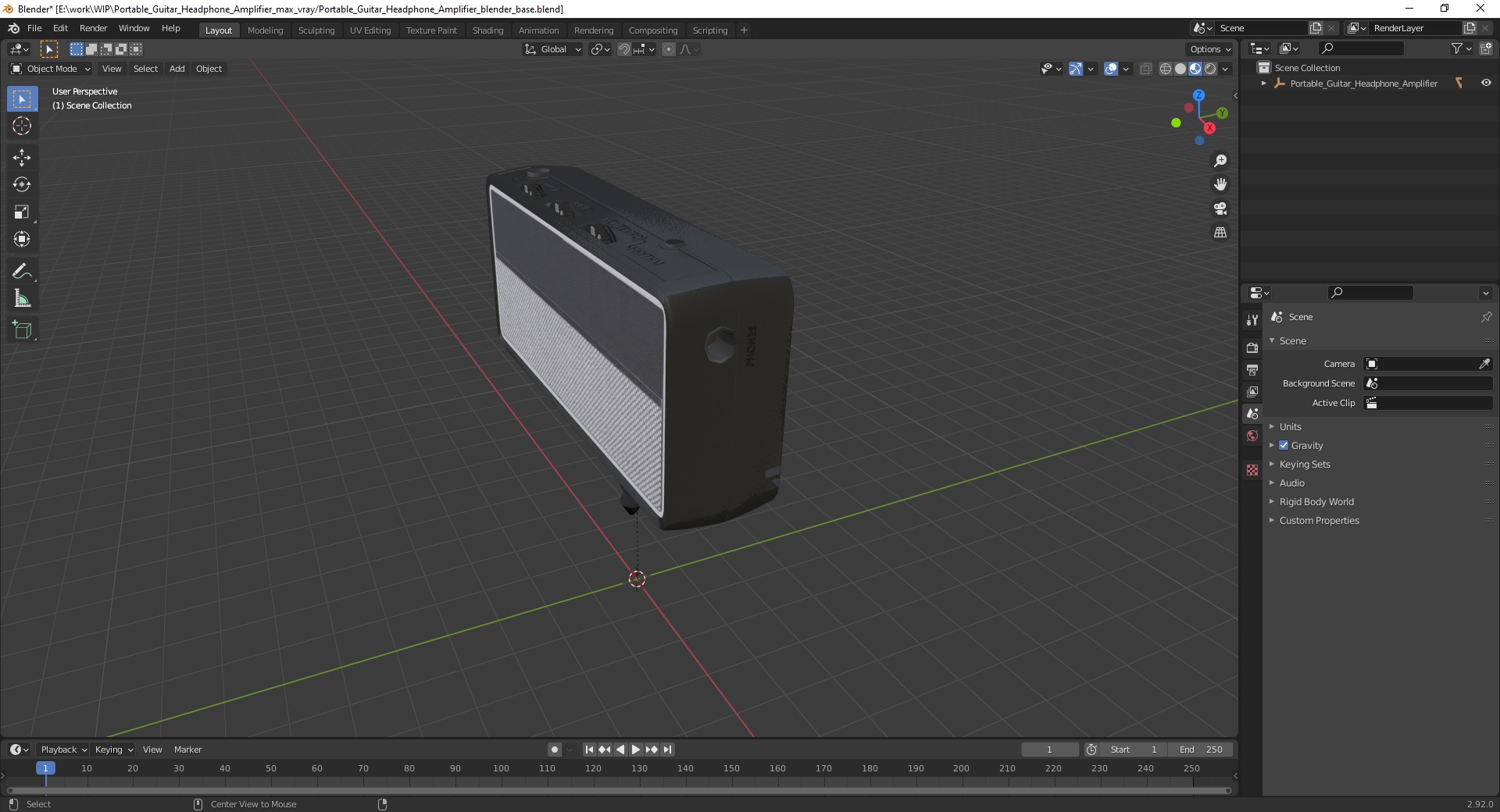Click the playhead marker at frame 1

point(45,769)
